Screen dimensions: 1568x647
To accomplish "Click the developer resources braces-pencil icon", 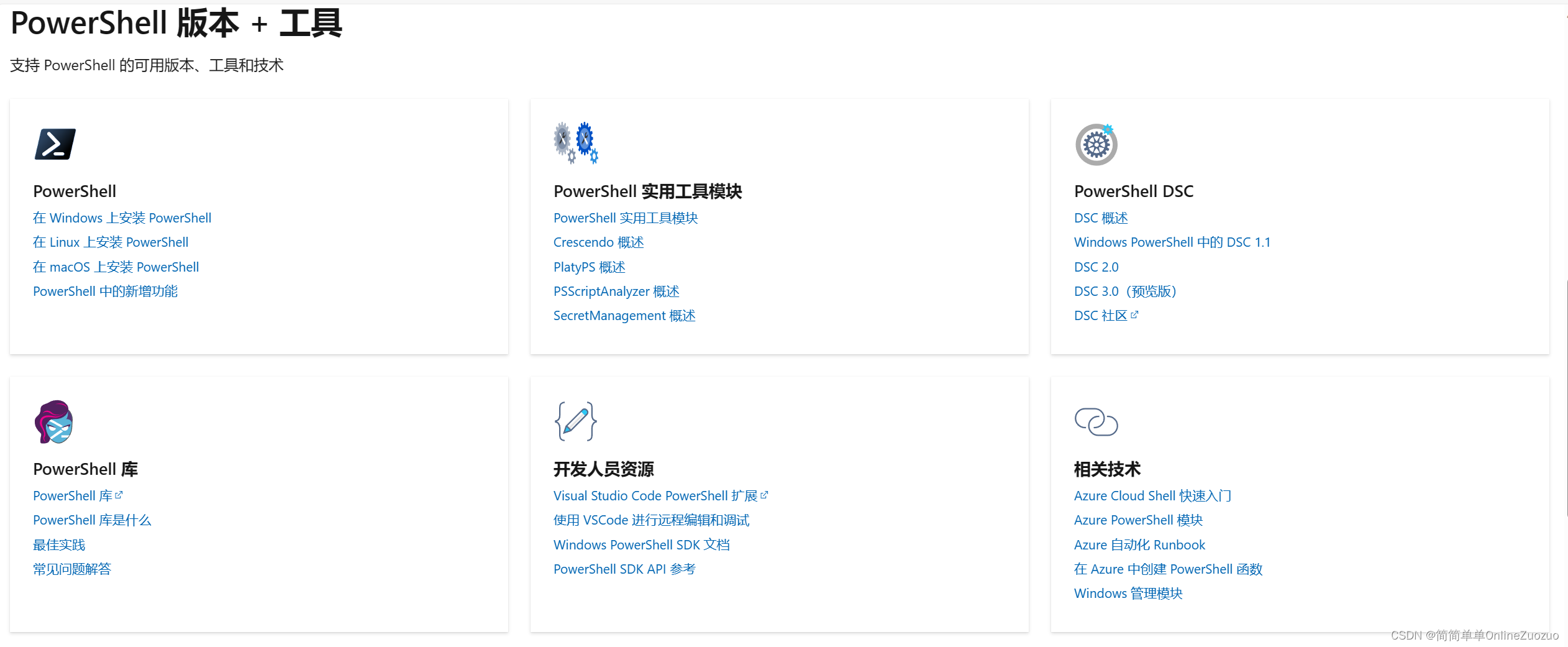I will (576, 421).
